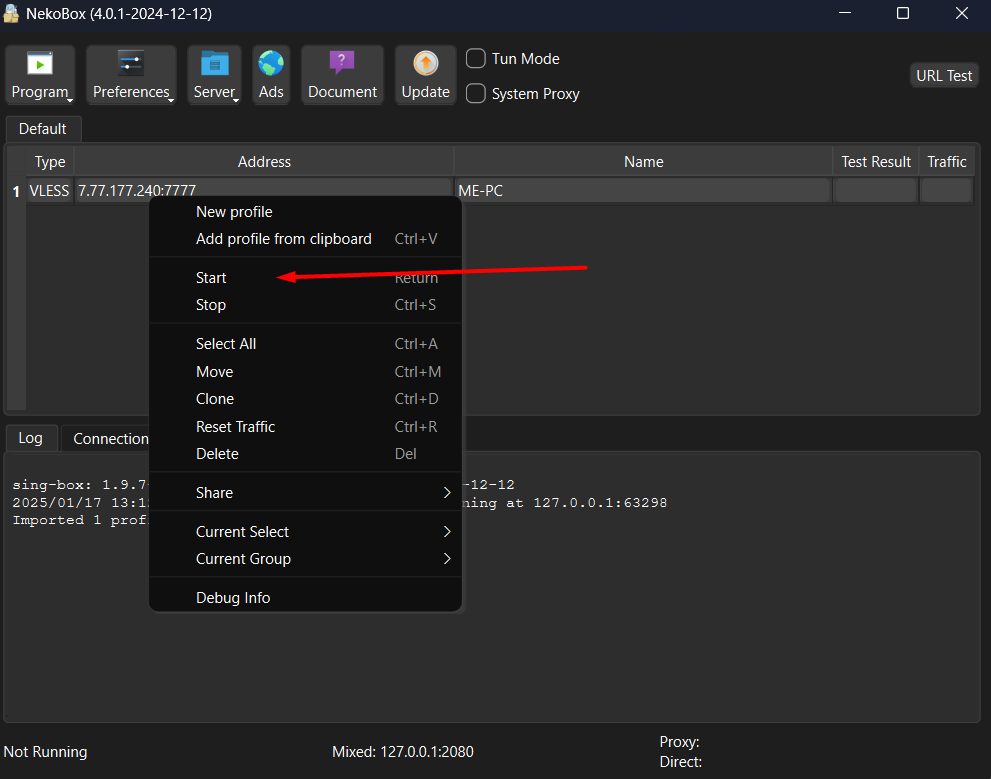This screenshot has width=991, height=779.
Task: Open the Preferences toolbar menu
Action: tap(131, 75)
